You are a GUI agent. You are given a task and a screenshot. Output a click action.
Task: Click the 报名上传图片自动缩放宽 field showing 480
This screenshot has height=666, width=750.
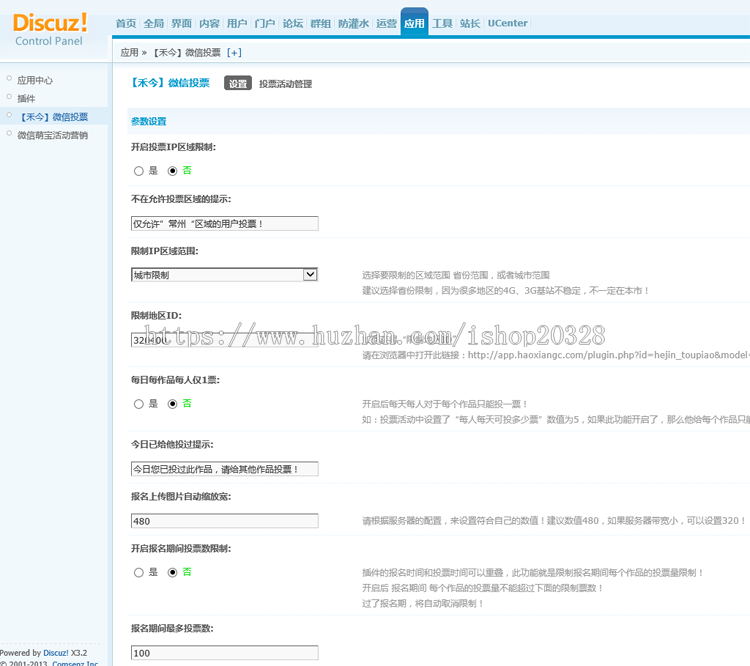tap(225, 521)
